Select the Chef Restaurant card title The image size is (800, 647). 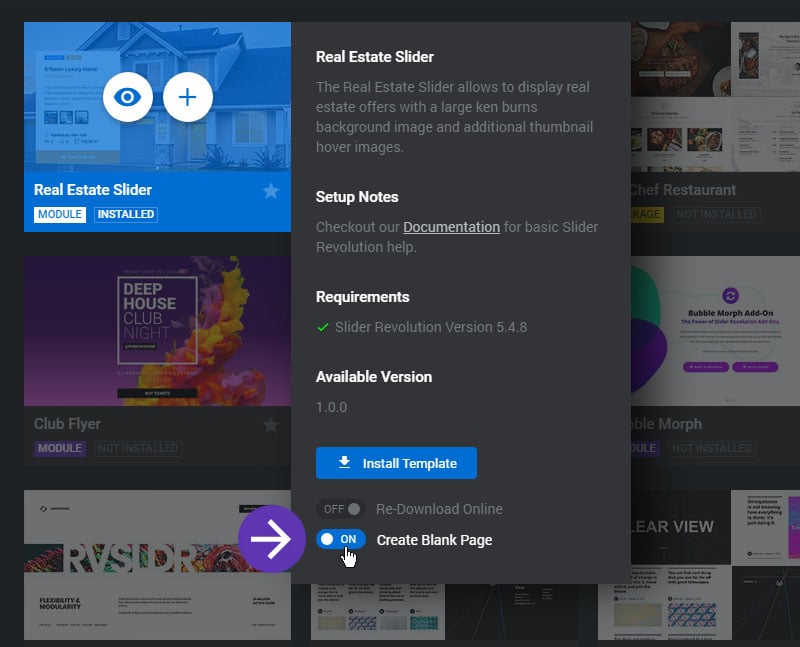point(683,190)
